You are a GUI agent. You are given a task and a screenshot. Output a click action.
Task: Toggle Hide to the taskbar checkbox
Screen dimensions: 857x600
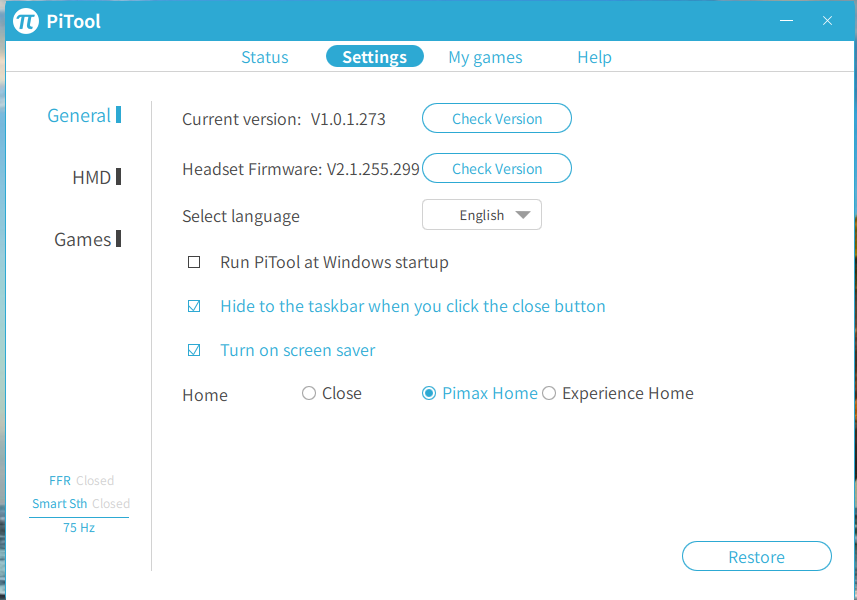click(x=194, y=306)
